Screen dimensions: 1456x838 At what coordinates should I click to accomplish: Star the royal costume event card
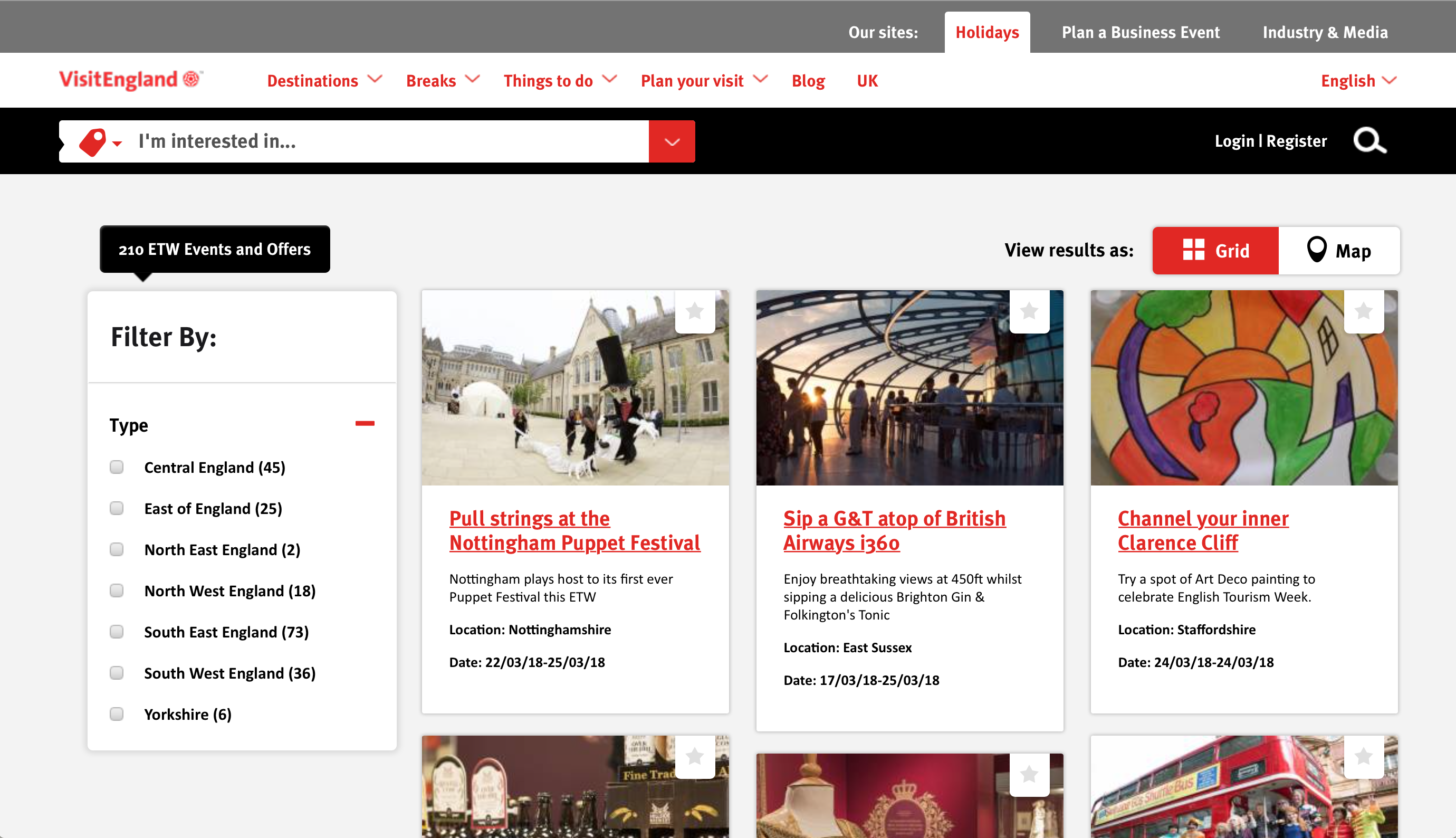1029,775
